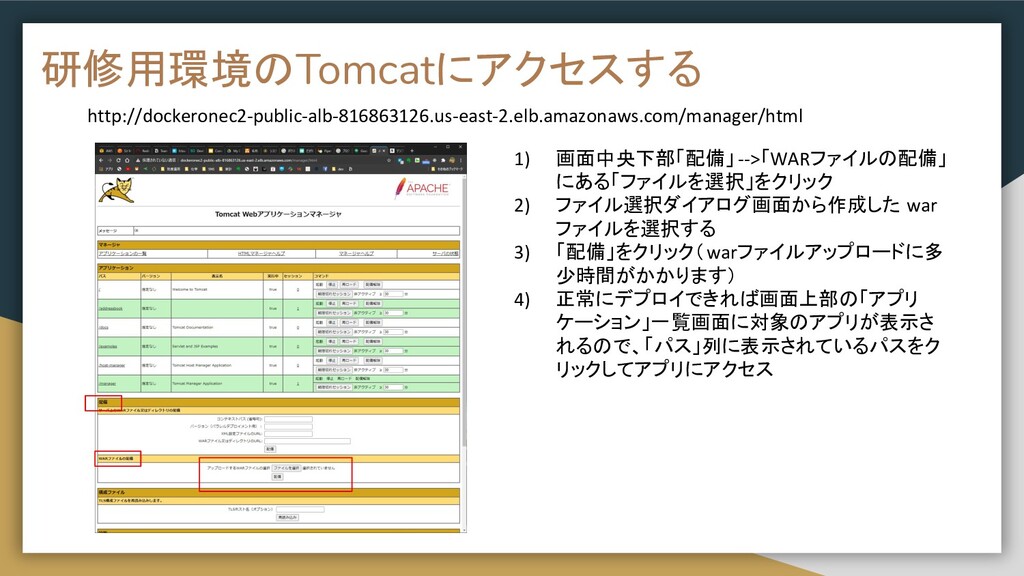Open the HTMLマネージャヘルプ link

coord(261,253)
